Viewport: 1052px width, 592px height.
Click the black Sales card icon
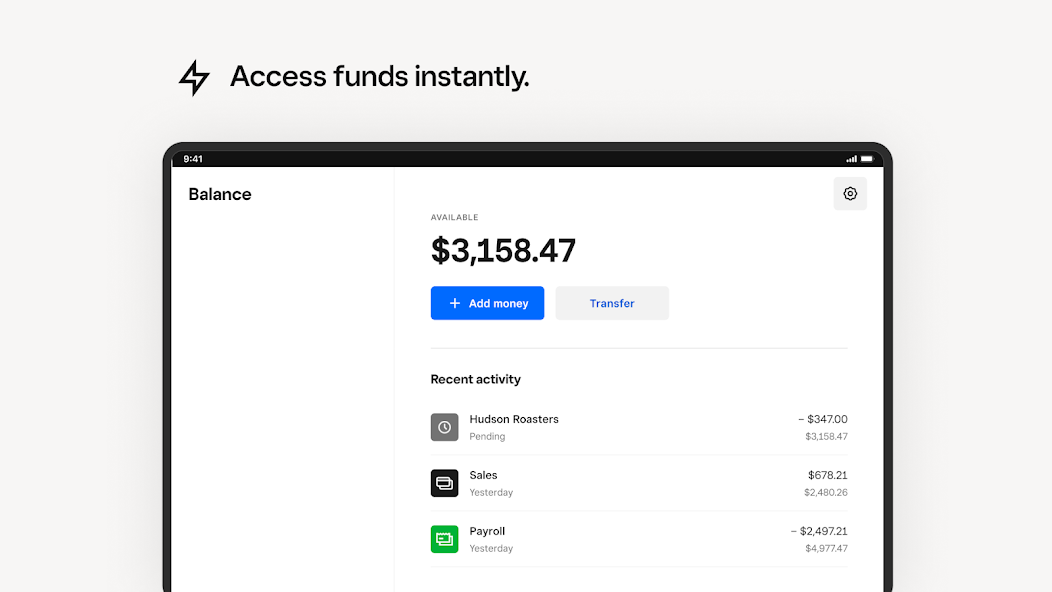(444, 483)
